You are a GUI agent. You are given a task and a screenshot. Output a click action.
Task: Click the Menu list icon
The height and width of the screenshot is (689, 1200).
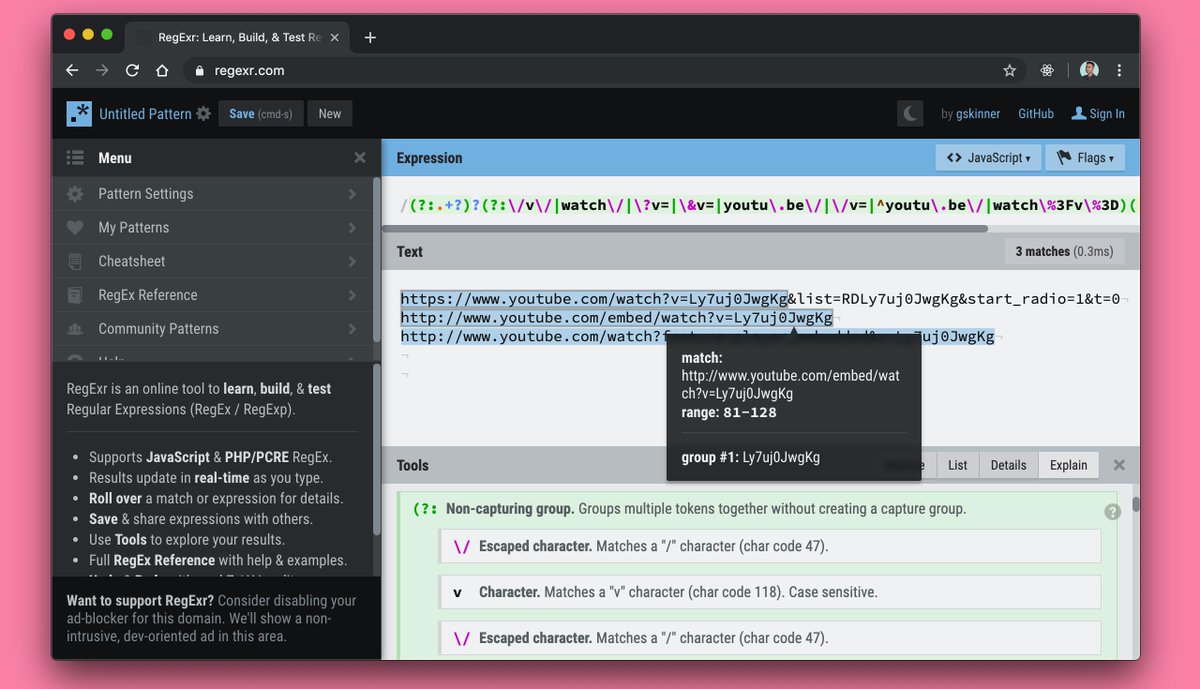pos(75,158)
